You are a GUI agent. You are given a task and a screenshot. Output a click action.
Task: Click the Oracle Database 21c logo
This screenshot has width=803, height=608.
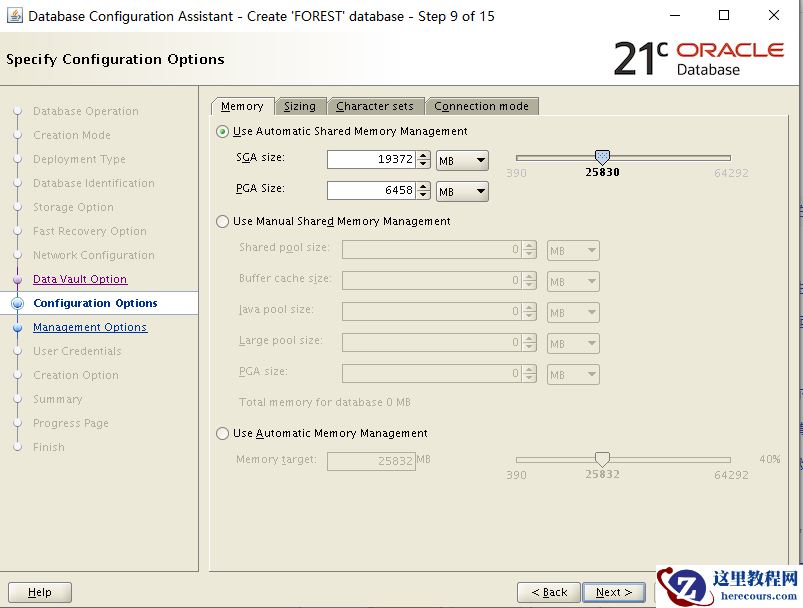coord(699,59)
